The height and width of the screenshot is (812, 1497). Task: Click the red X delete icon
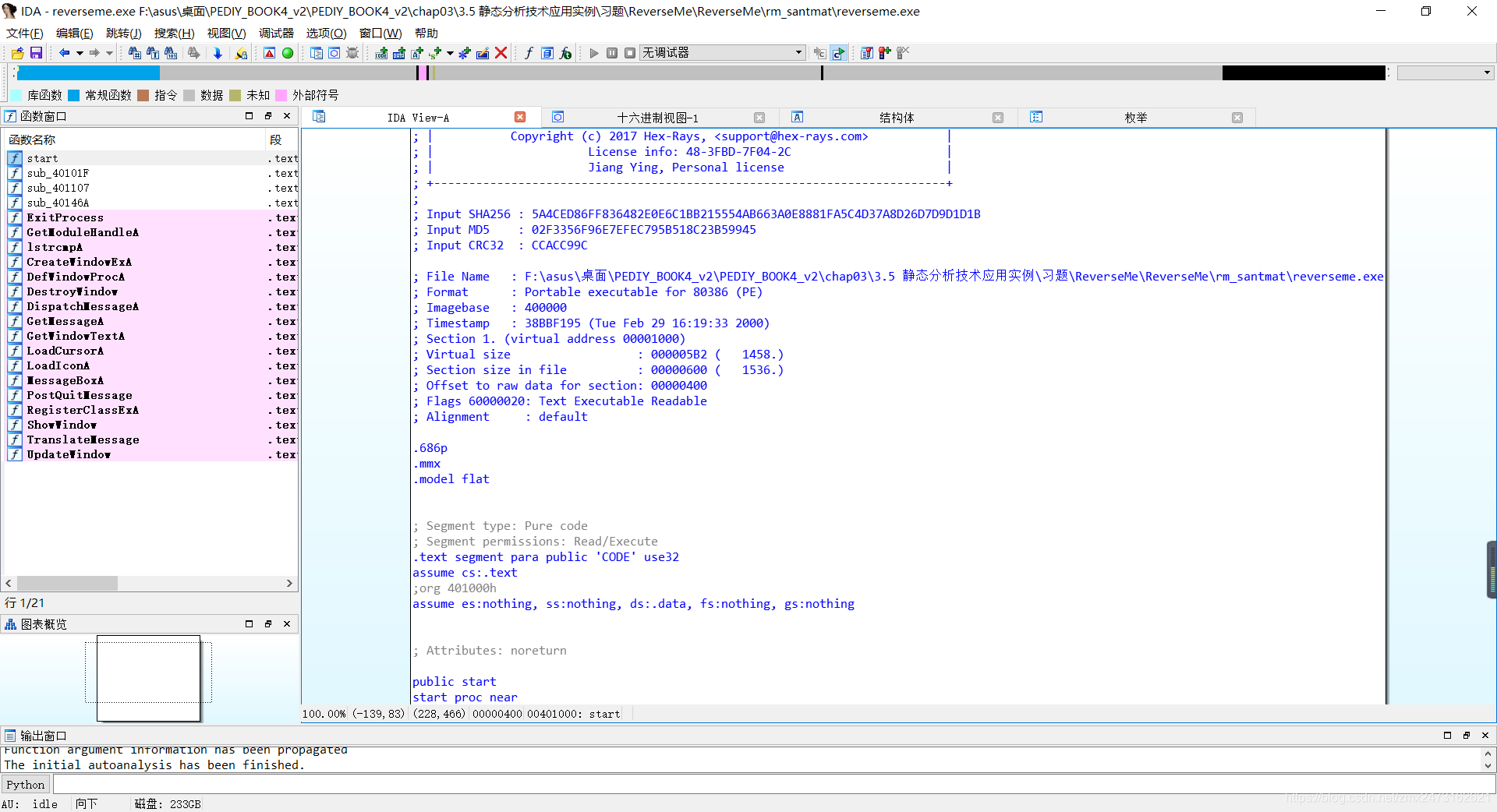tap(501, 53)
